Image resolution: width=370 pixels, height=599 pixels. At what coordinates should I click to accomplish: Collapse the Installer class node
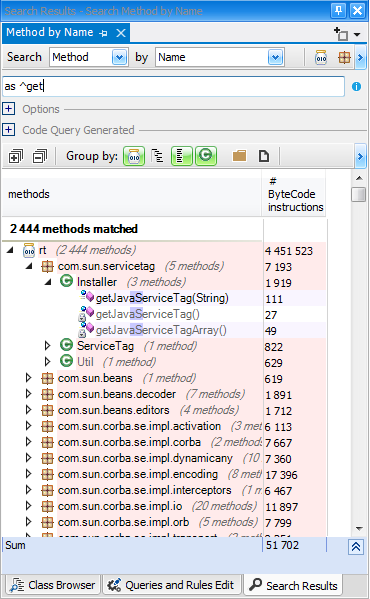click(48, 283)
